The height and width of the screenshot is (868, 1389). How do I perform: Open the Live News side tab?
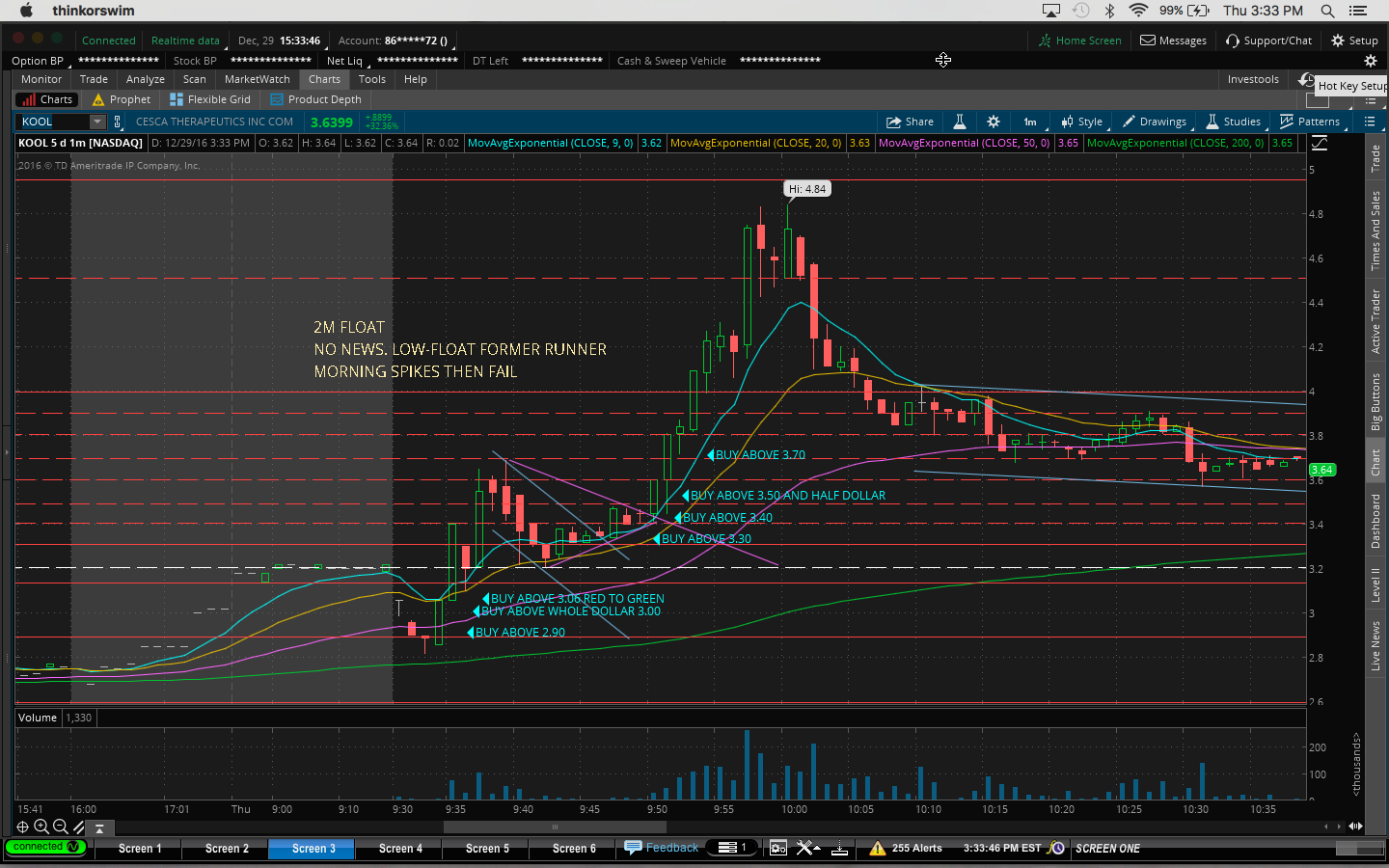[1375, 645]
